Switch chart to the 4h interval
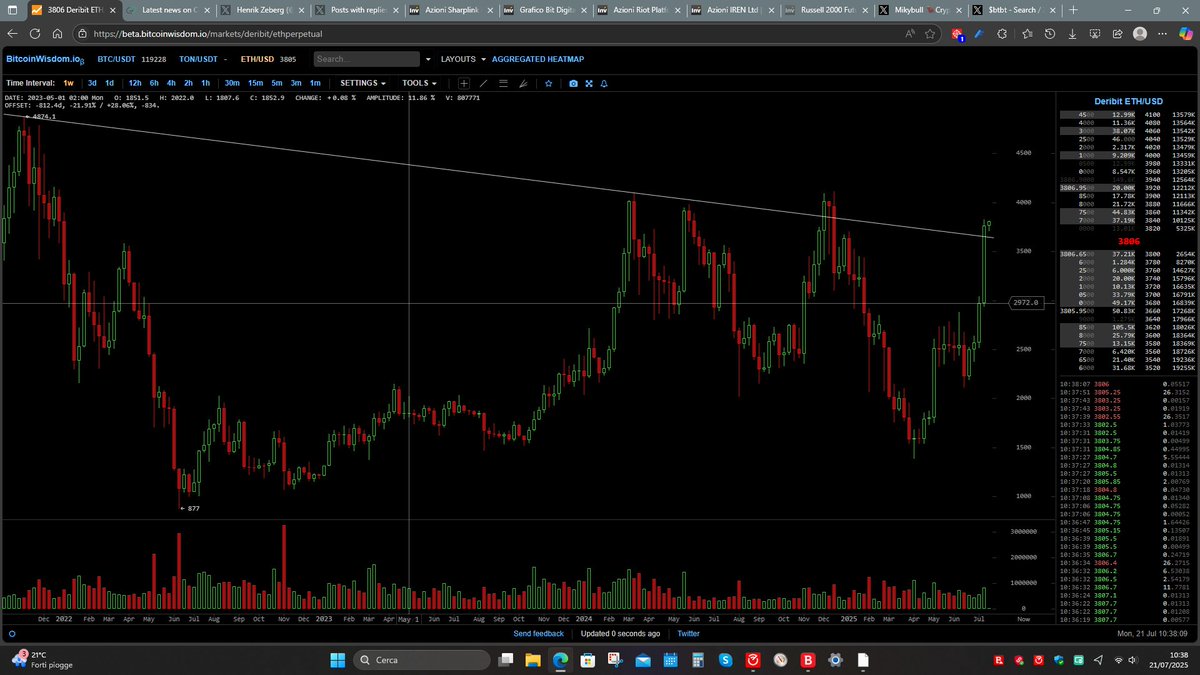The image size is (1200, 675). tap(171, 83)
